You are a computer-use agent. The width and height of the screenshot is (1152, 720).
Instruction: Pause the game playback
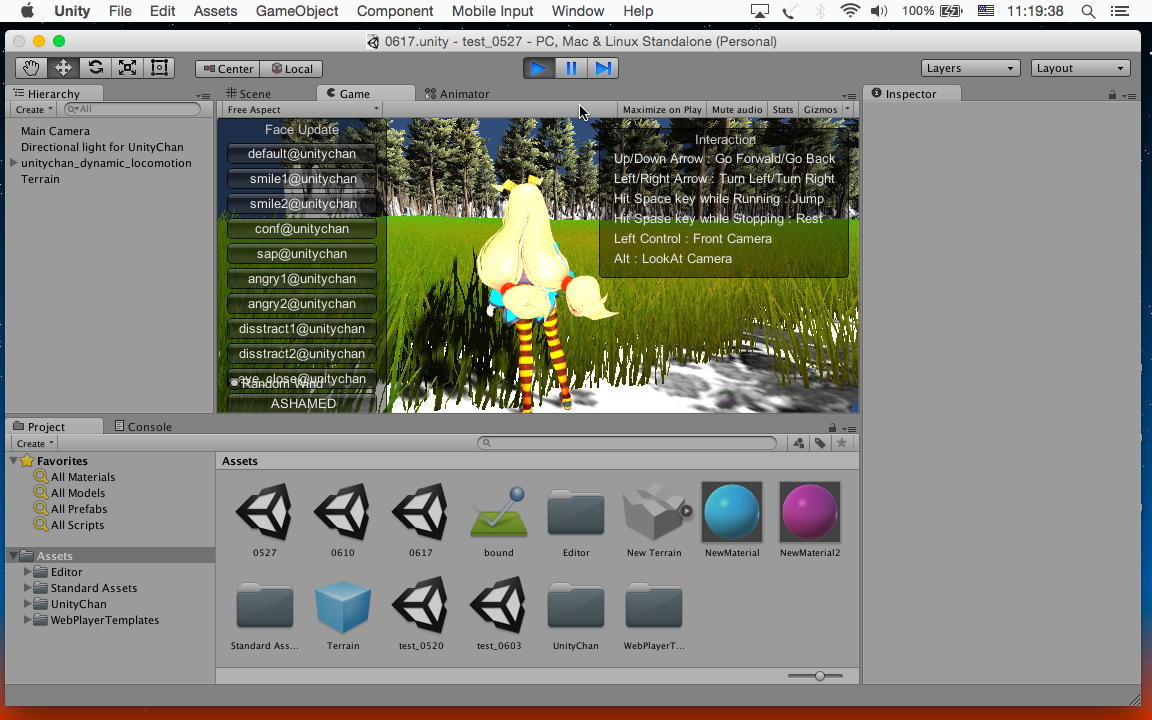pos(571,68)
